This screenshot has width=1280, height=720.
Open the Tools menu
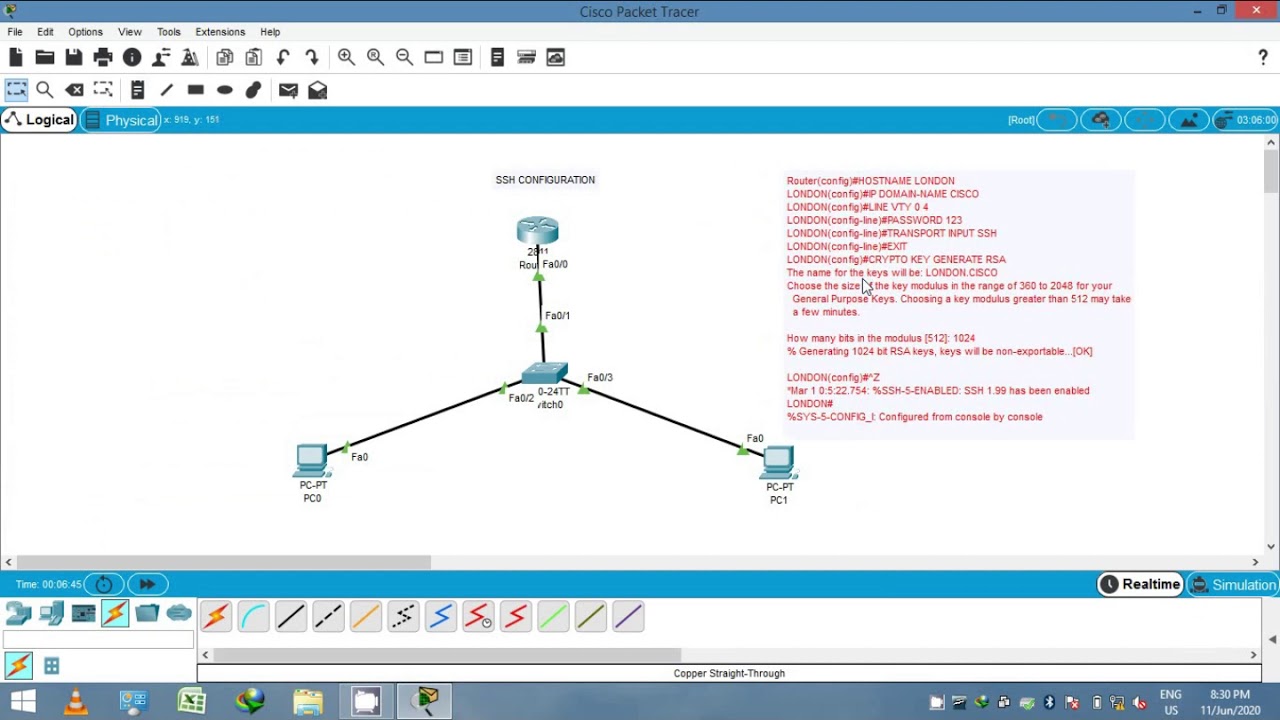[168, 32]
